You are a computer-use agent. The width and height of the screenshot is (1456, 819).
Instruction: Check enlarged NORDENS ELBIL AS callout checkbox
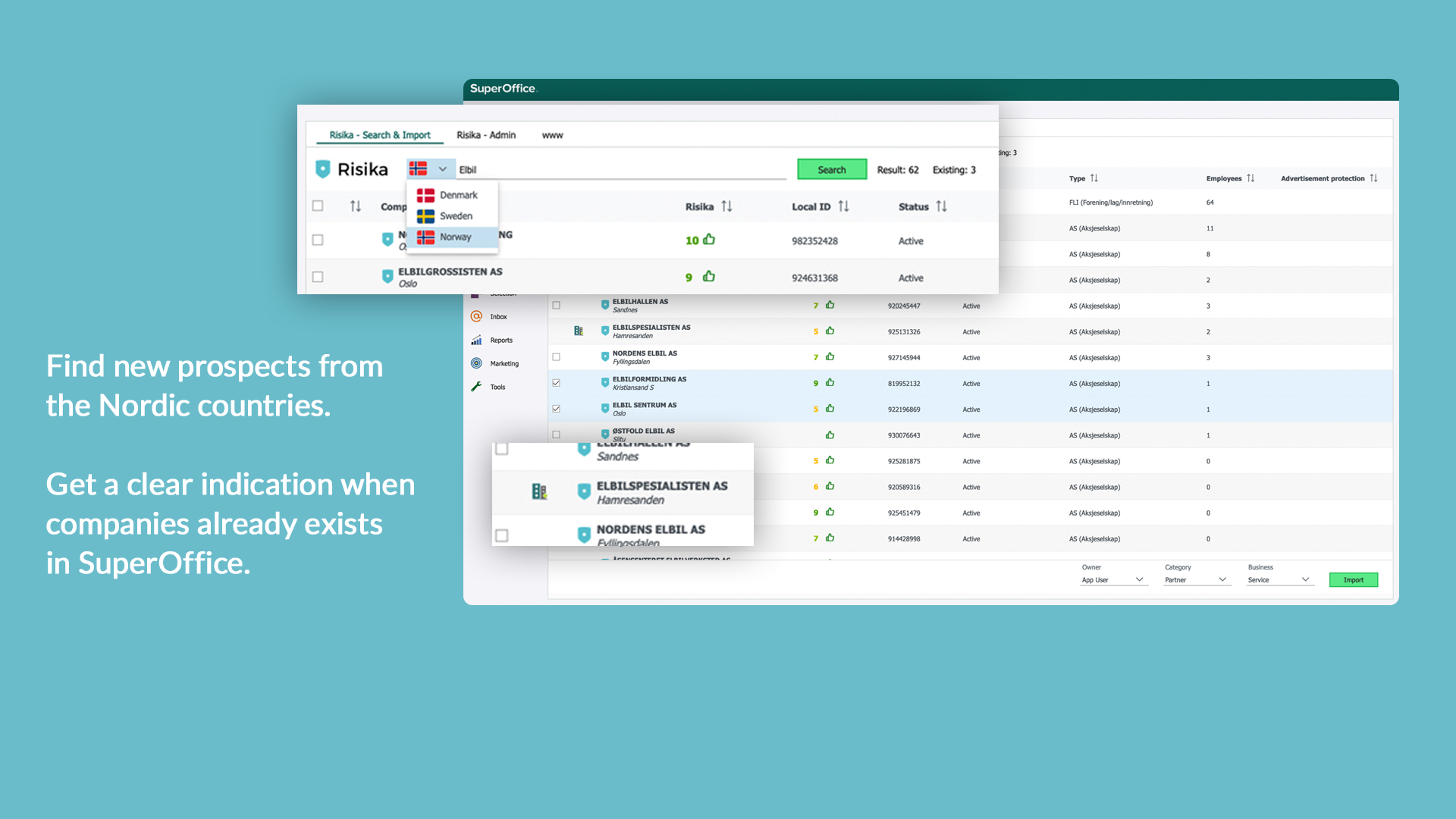[x=501, y=535]
